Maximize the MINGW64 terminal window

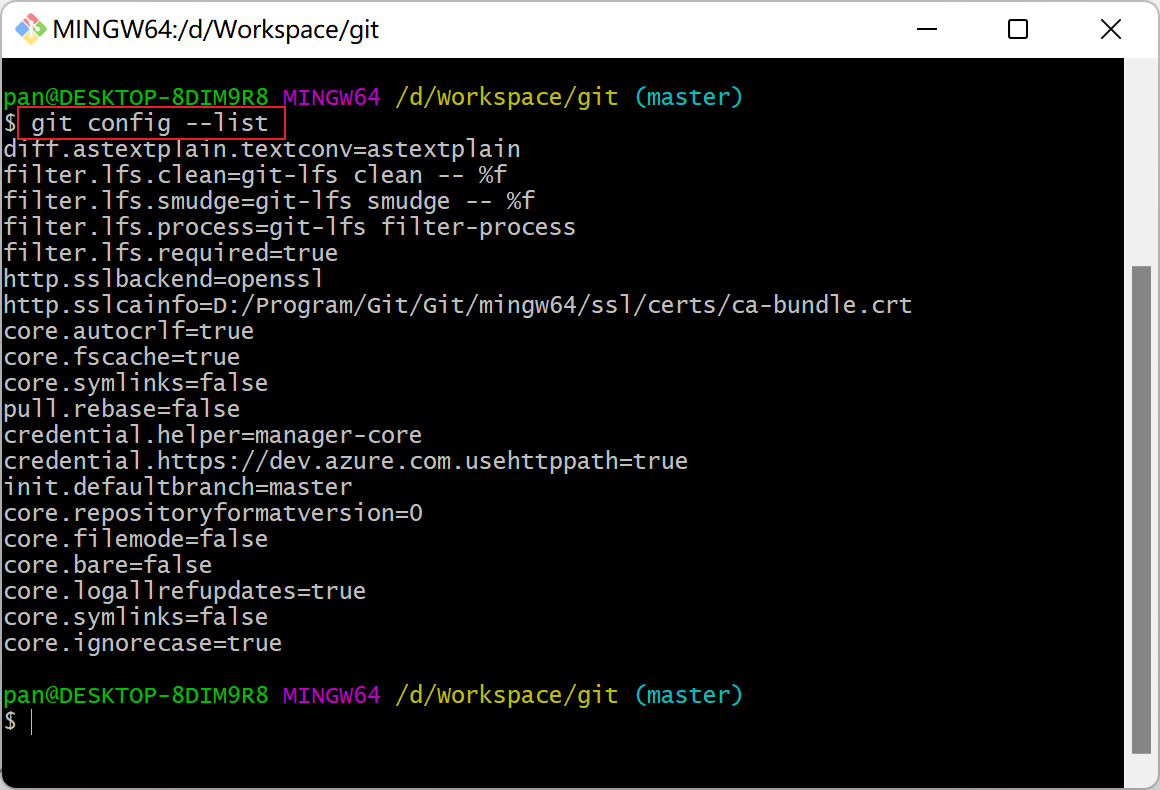1017,29
